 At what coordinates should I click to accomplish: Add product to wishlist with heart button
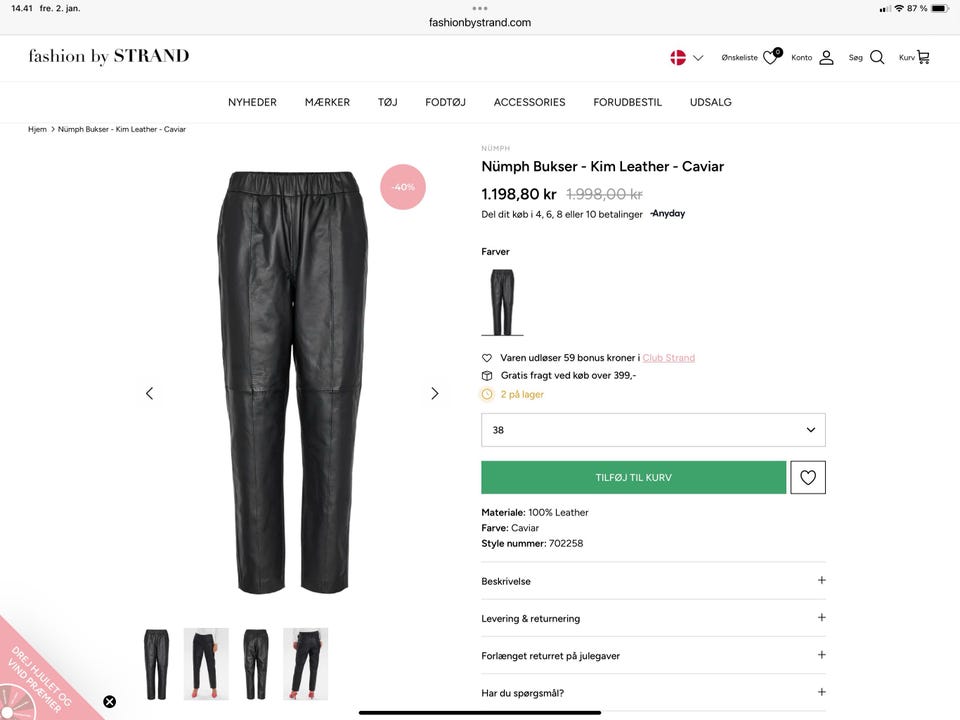click(808, 477)
